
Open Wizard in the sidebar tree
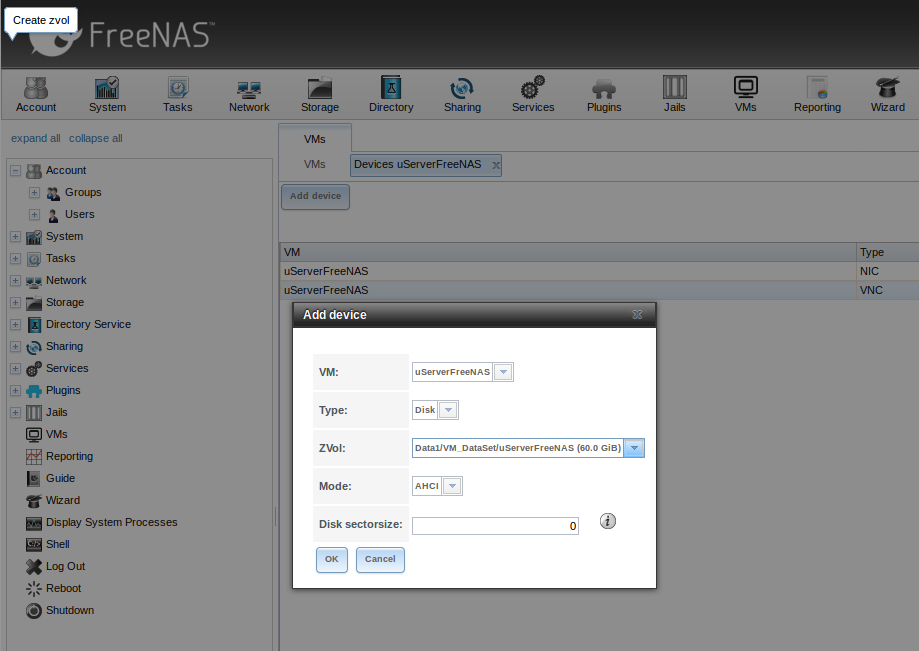(x=53, y=500)
